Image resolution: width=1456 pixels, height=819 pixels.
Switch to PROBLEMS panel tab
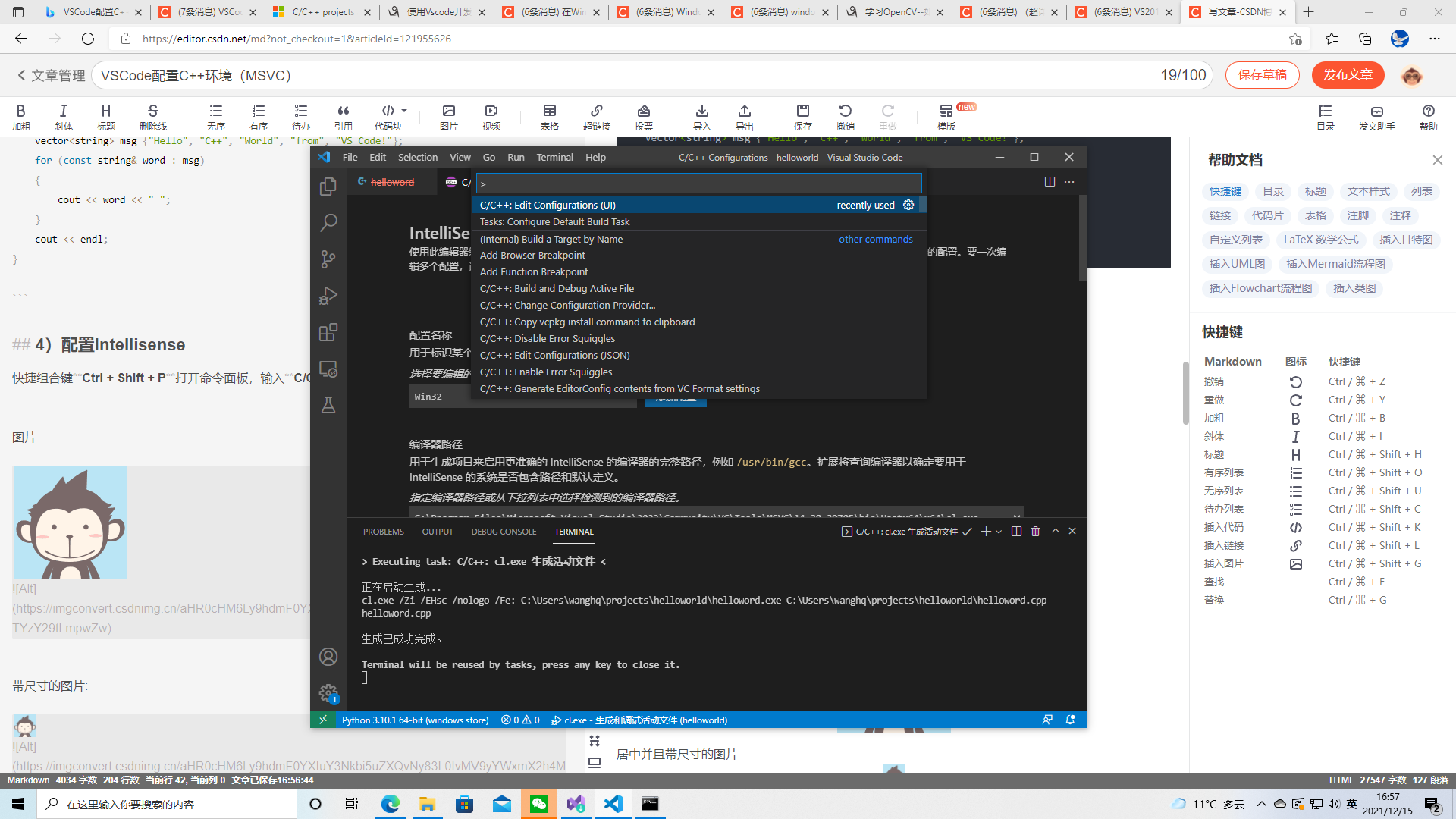tap(383, 532)
